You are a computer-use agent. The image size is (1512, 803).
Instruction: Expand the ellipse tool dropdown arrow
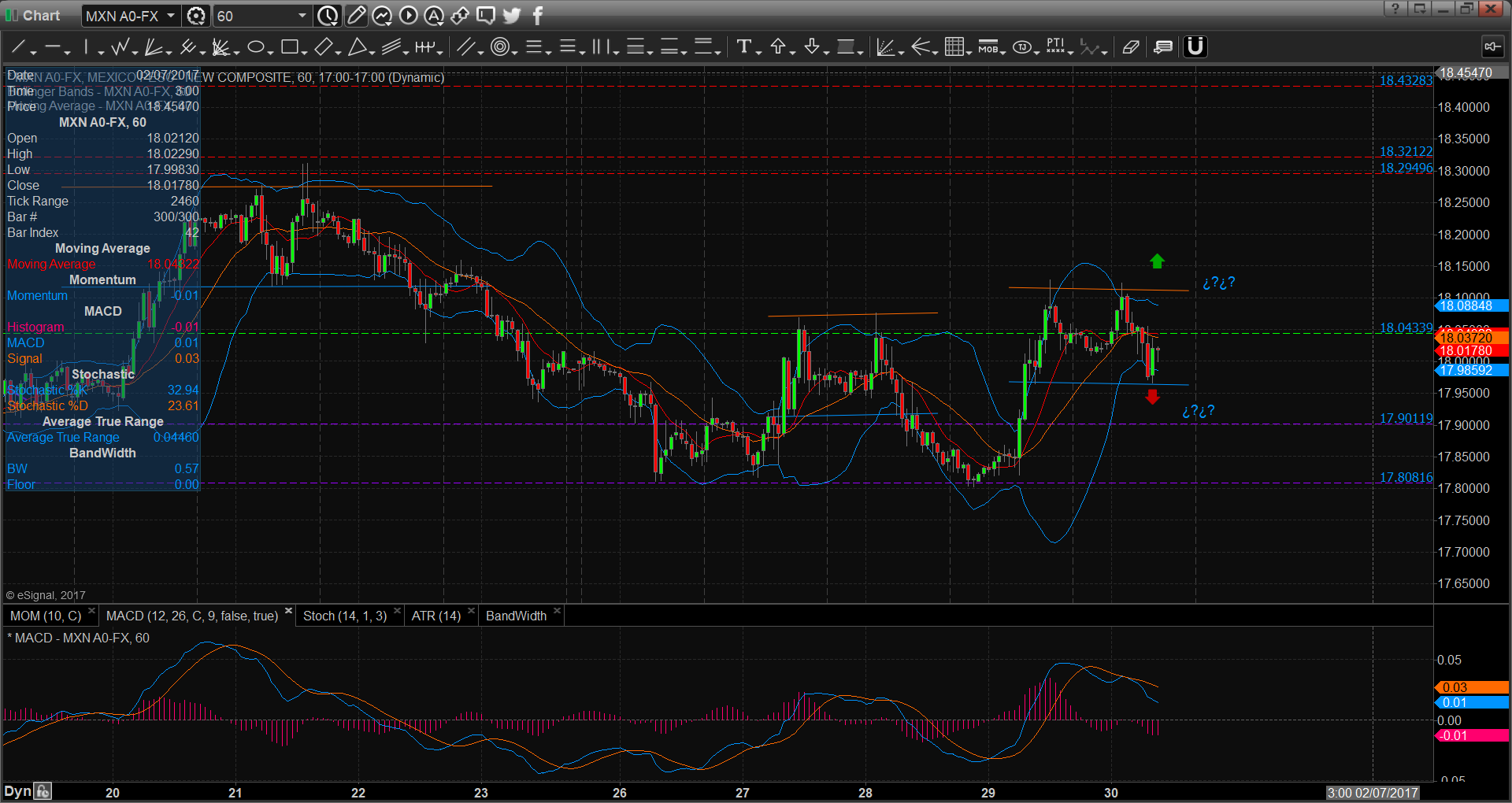click(x=270, y=52)
